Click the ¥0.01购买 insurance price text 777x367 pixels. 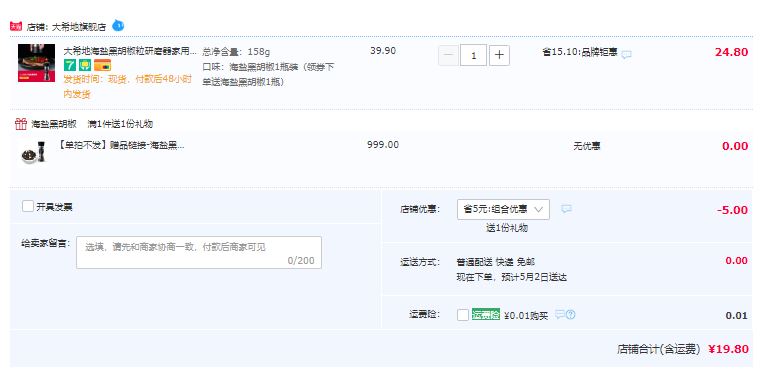(526, 315)
